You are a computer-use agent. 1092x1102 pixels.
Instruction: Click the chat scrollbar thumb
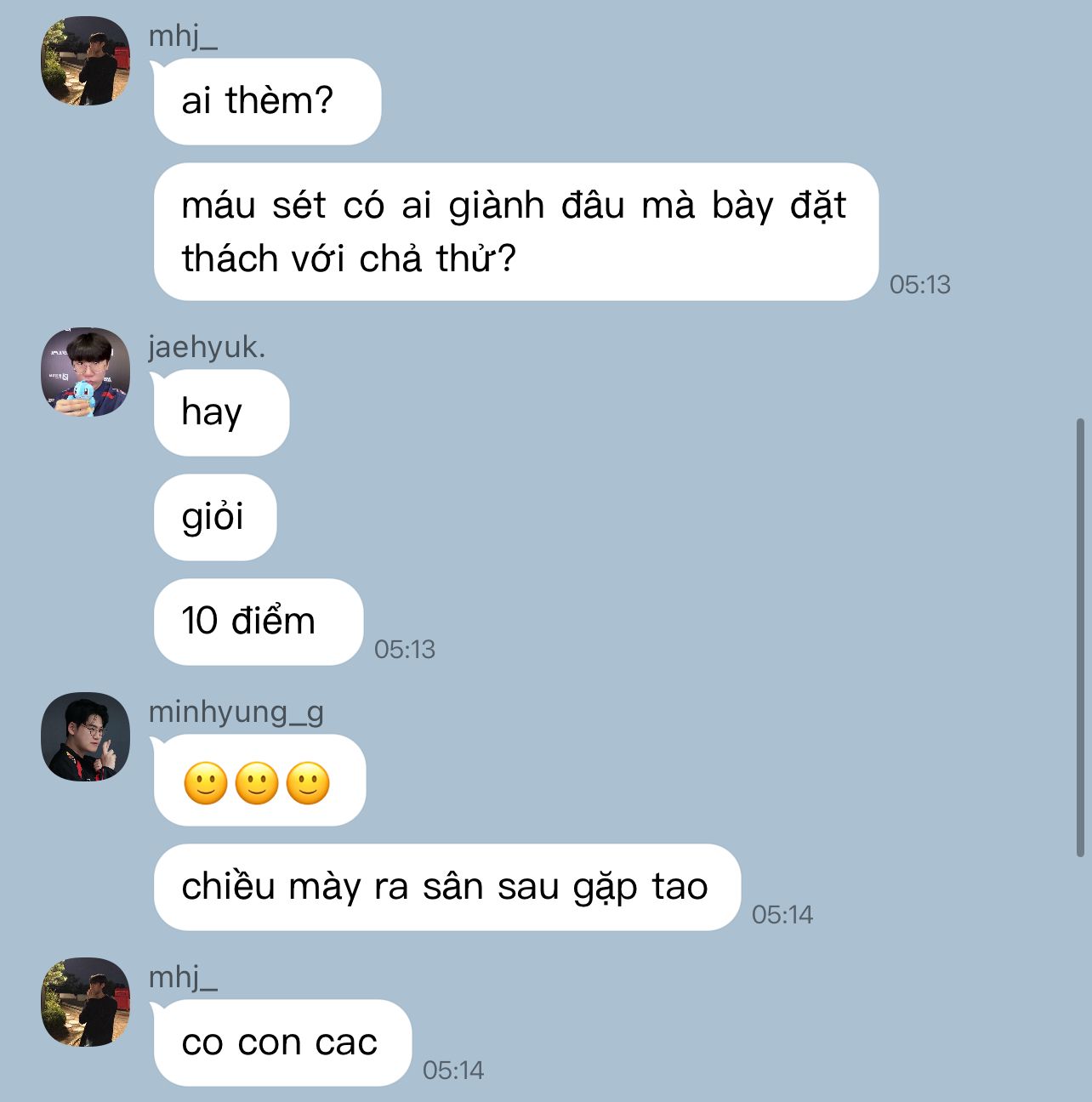1080,637
